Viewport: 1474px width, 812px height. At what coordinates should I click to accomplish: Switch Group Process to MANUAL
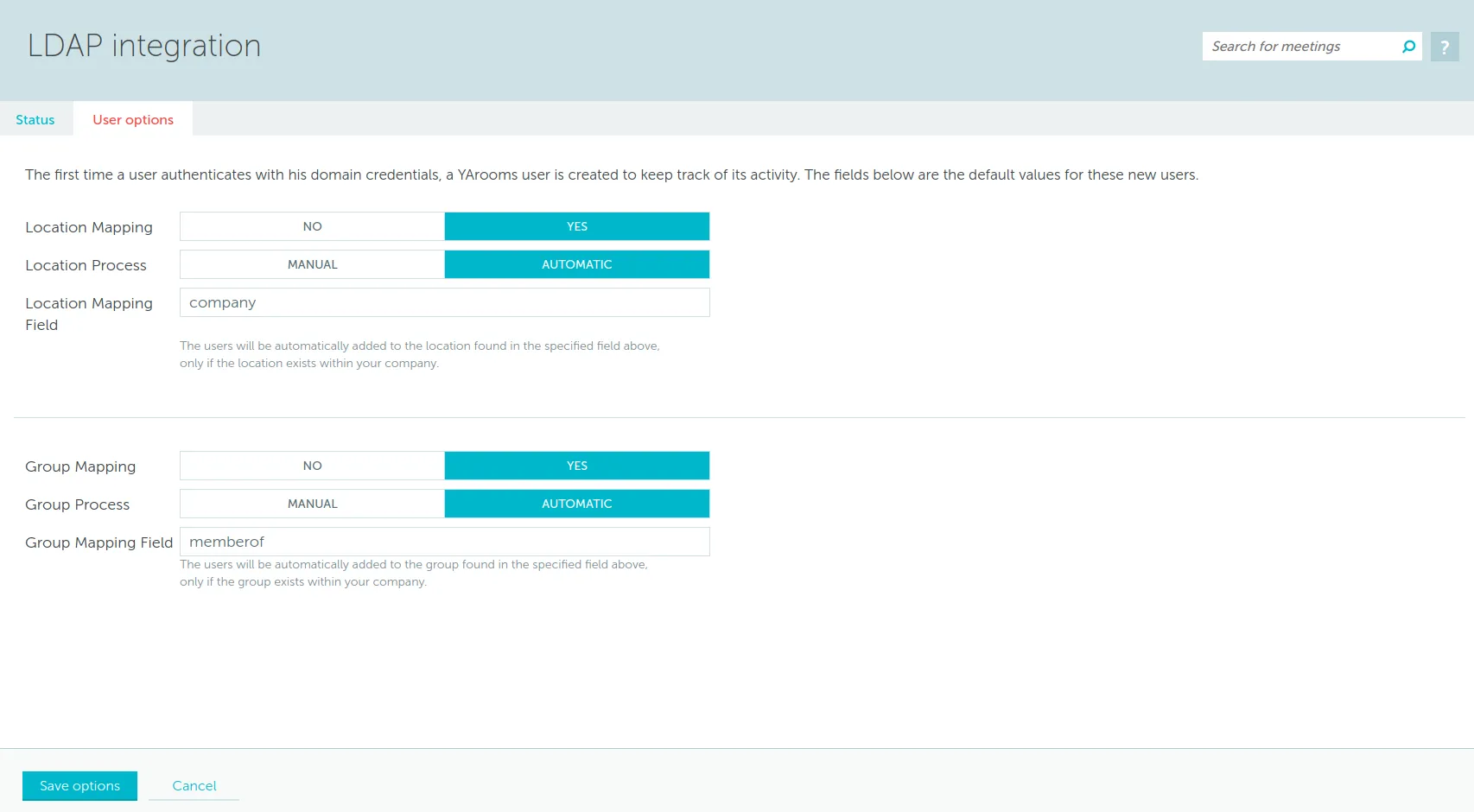click(312, 504)
